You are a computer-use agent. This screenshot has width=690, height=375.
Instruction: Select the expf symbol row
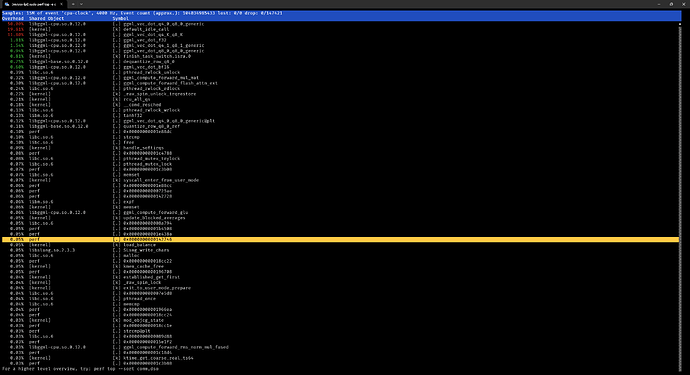[x=341, y=202]
